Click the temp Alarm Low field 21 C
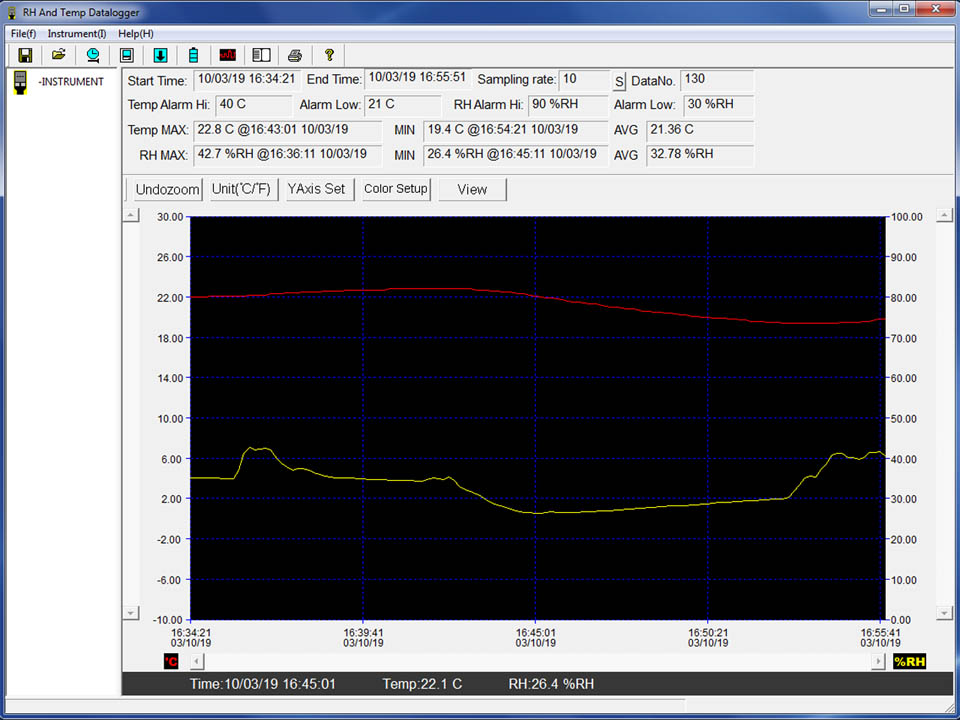960x720 pixels. click(x=403, y=105)
